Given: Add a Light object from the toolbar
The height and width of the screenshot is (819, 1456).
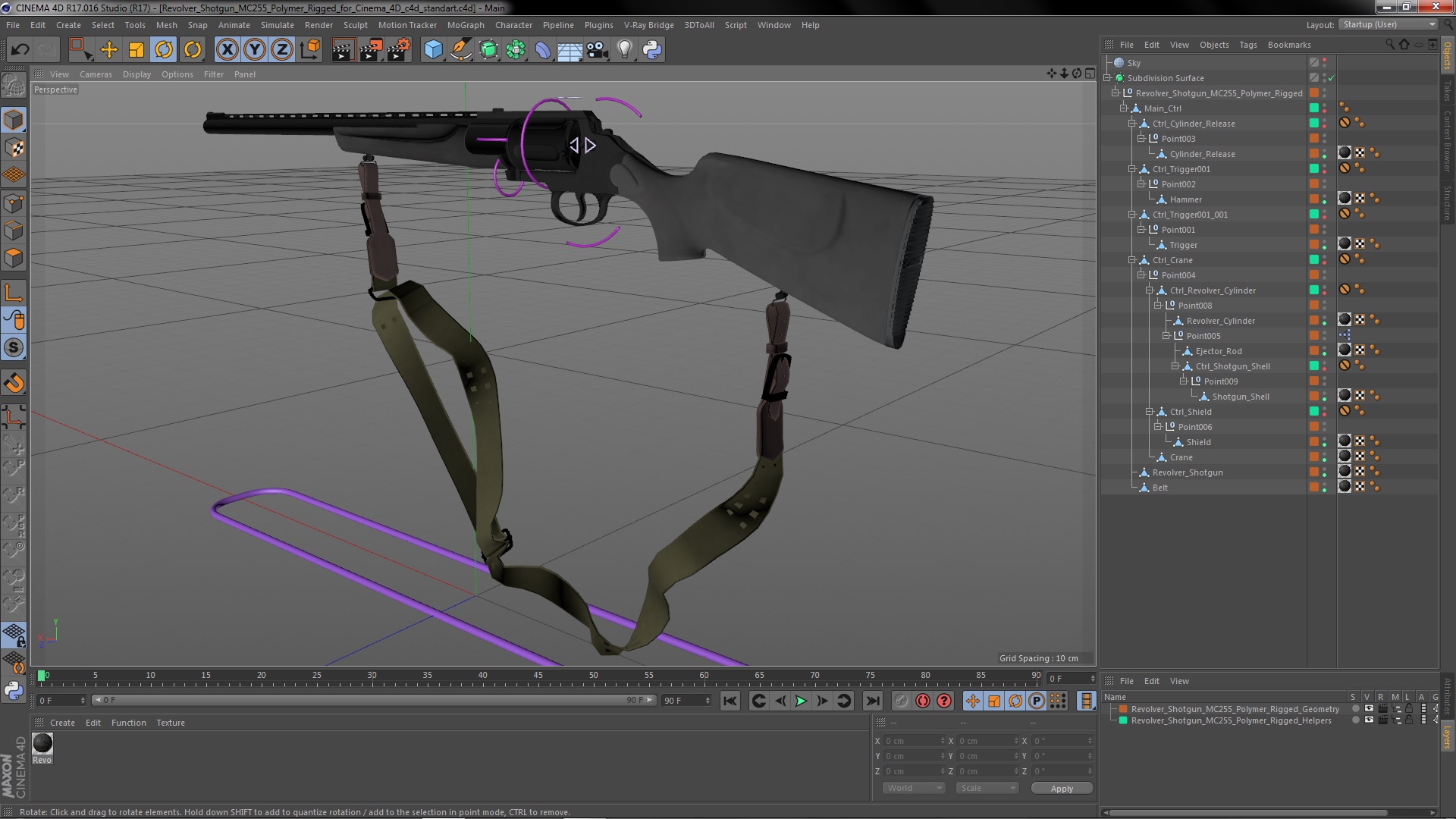Looking at the screenshot, I should (x=624, y=50).
